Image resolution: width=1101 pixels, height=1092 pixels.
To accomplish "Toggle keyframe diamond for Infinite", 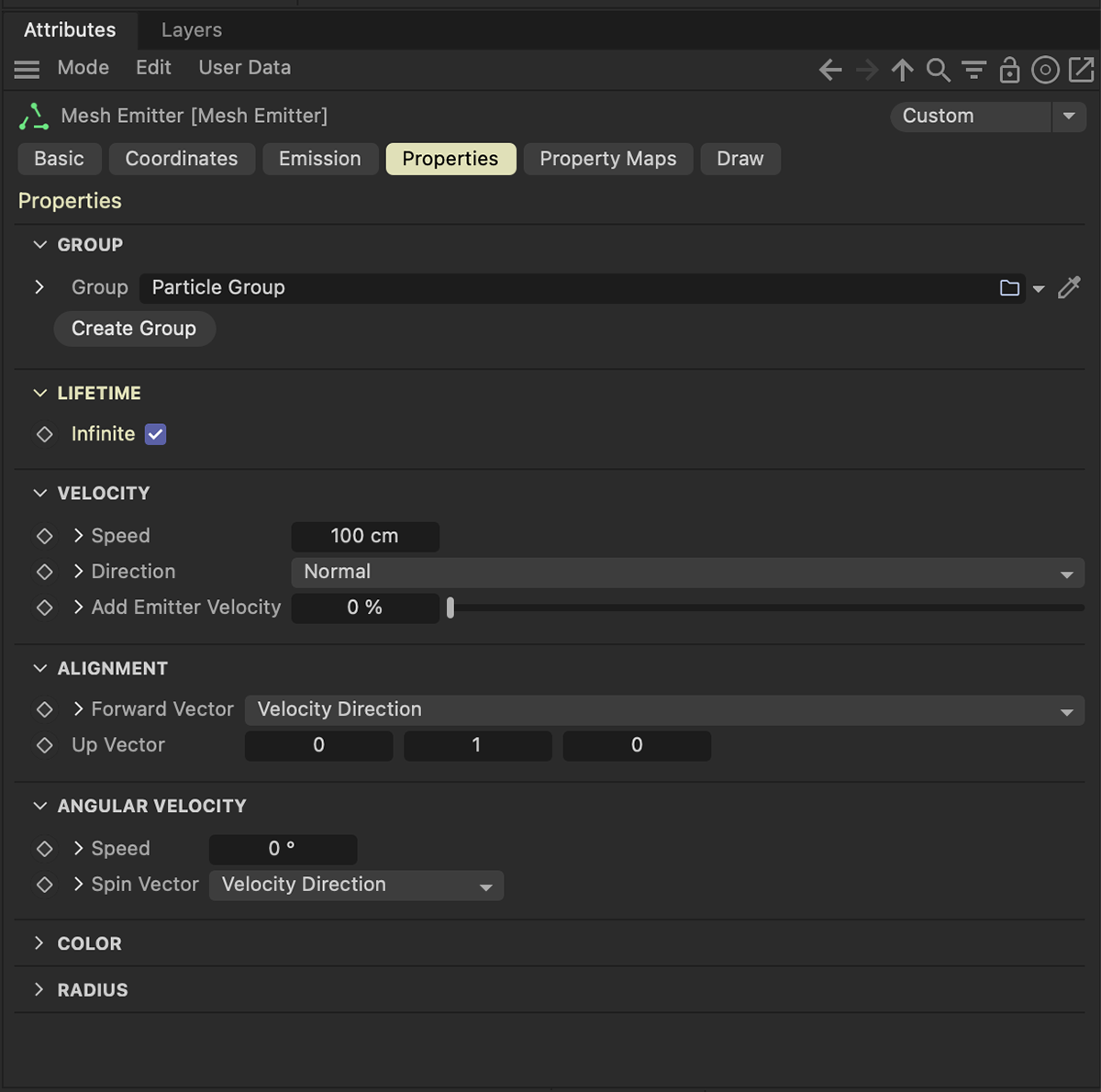I will (x=44, y=434).
